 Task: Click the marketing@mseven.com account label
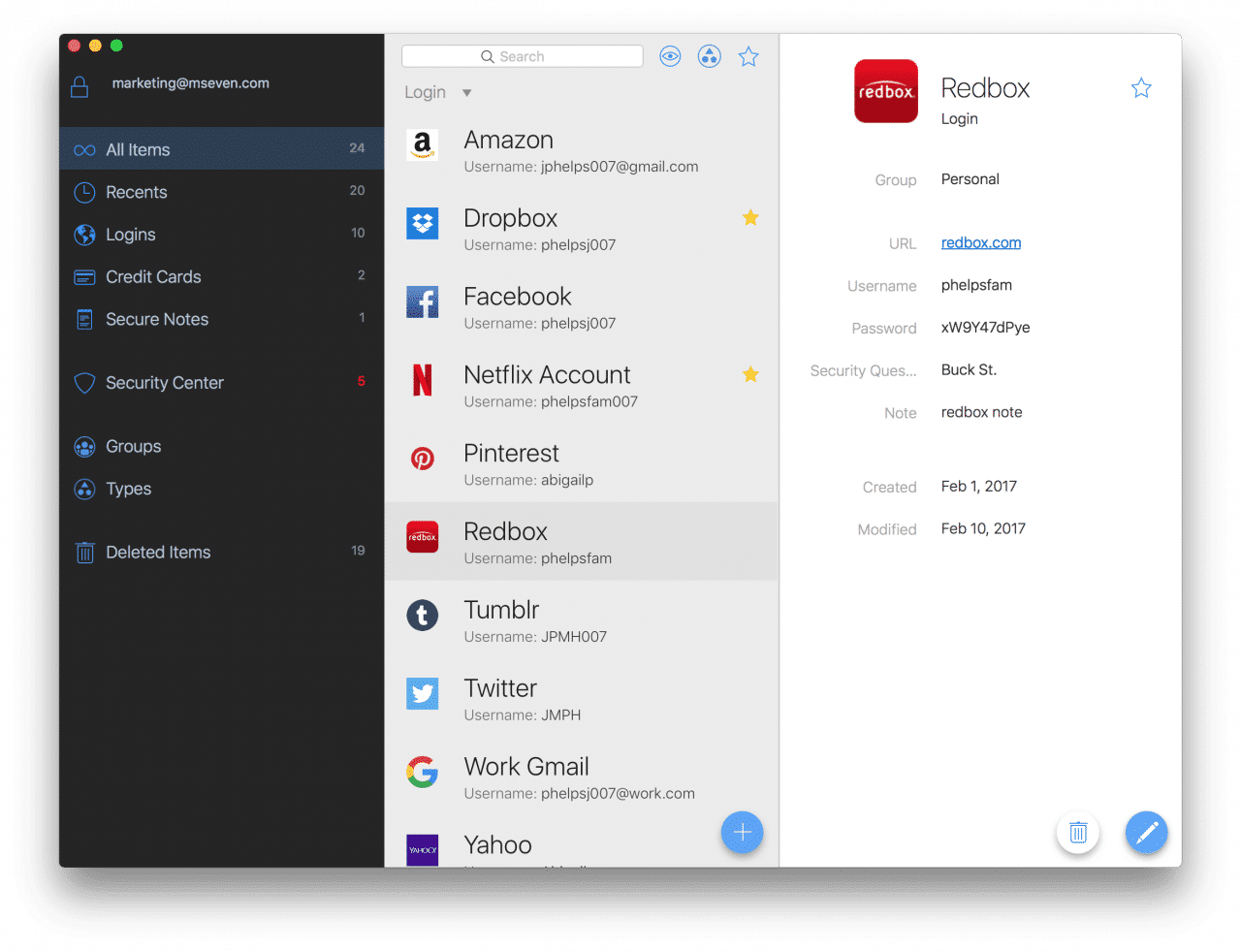191,83
